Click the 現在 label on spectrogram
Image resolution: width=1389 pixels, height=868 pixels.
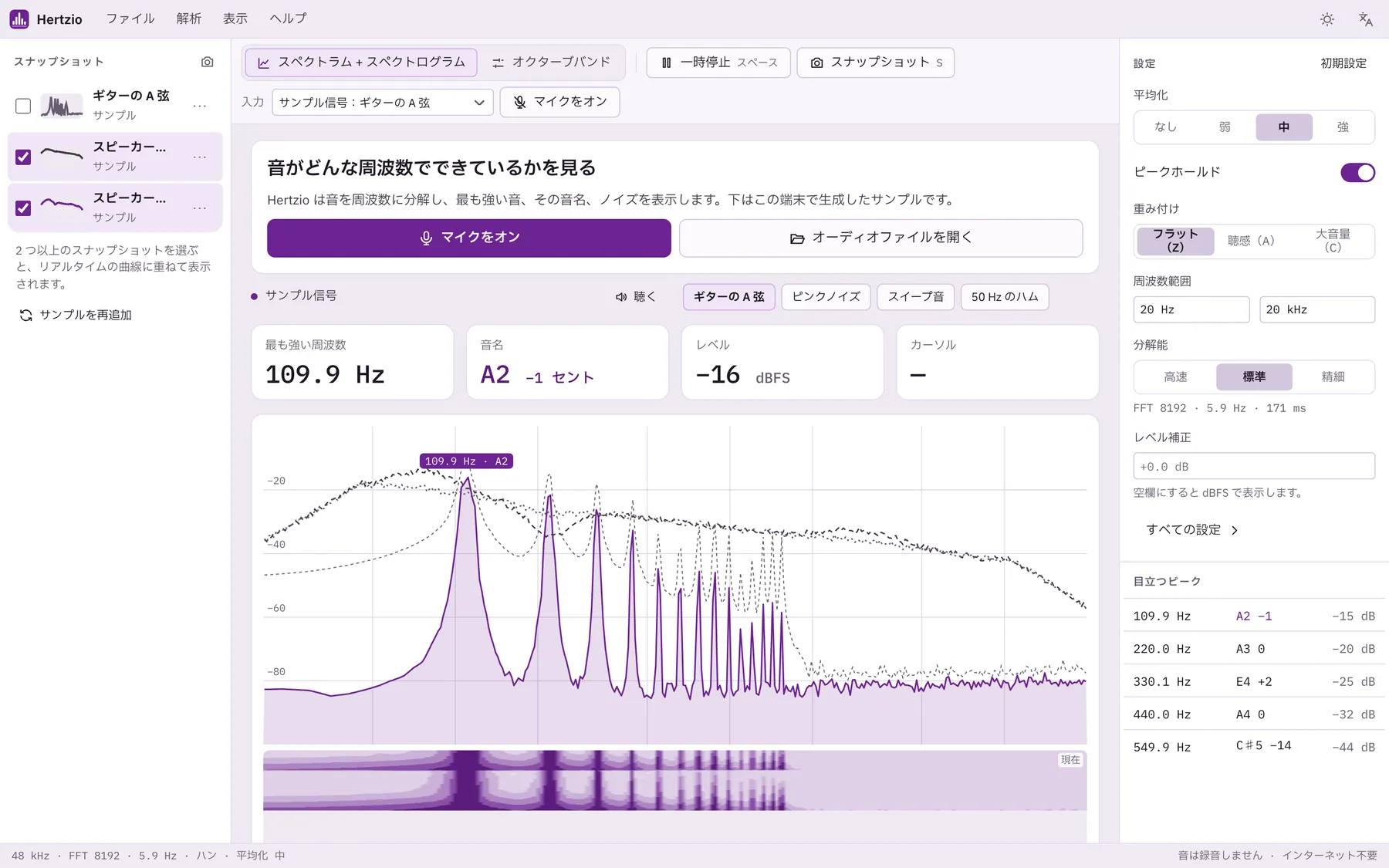pyautogui.click(x=1070, y=760)
